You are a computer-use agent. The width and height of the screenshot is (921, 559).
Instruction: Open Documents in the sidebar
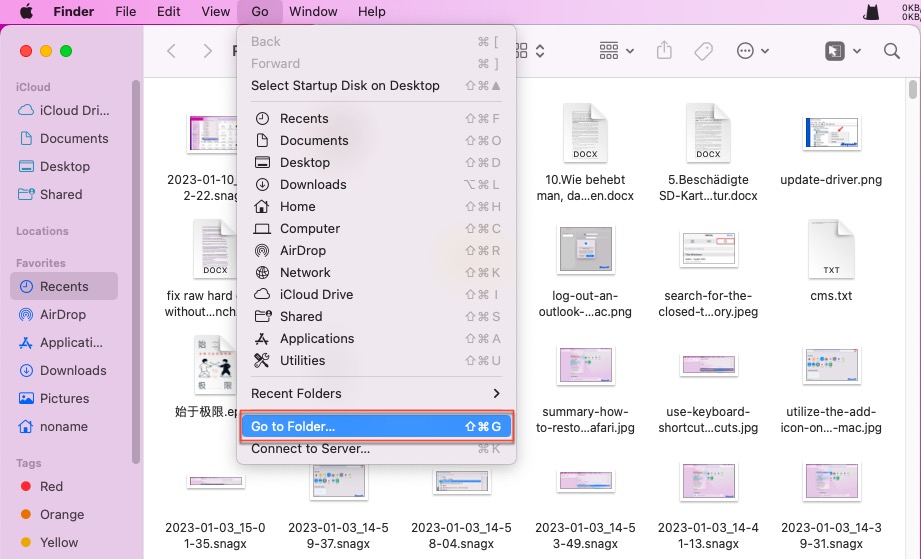[64, 139]
